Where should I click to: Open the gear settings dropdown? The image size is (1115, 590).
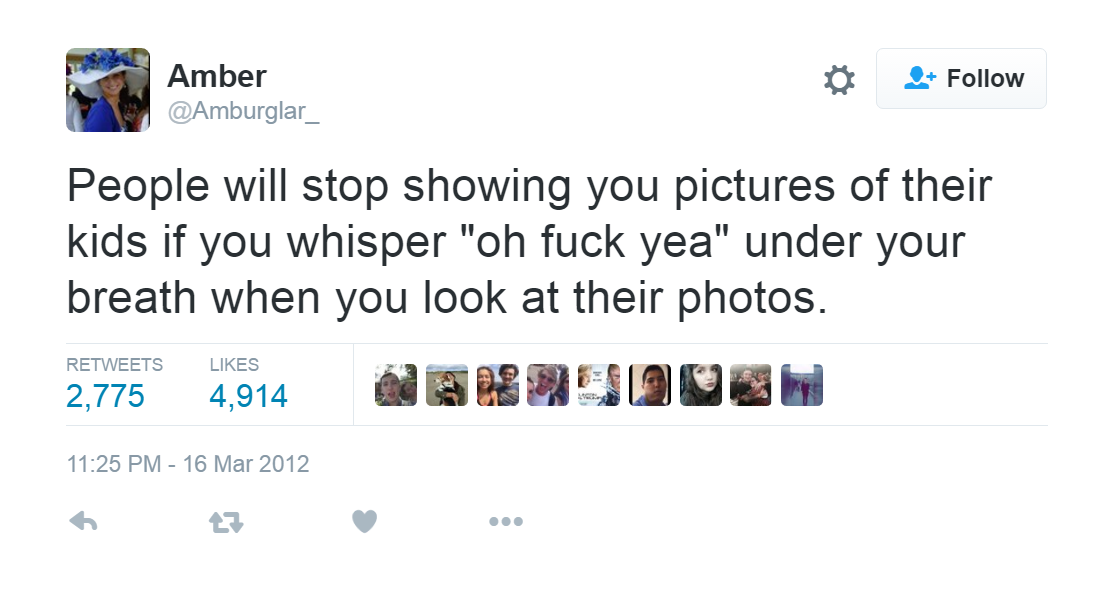838,80
